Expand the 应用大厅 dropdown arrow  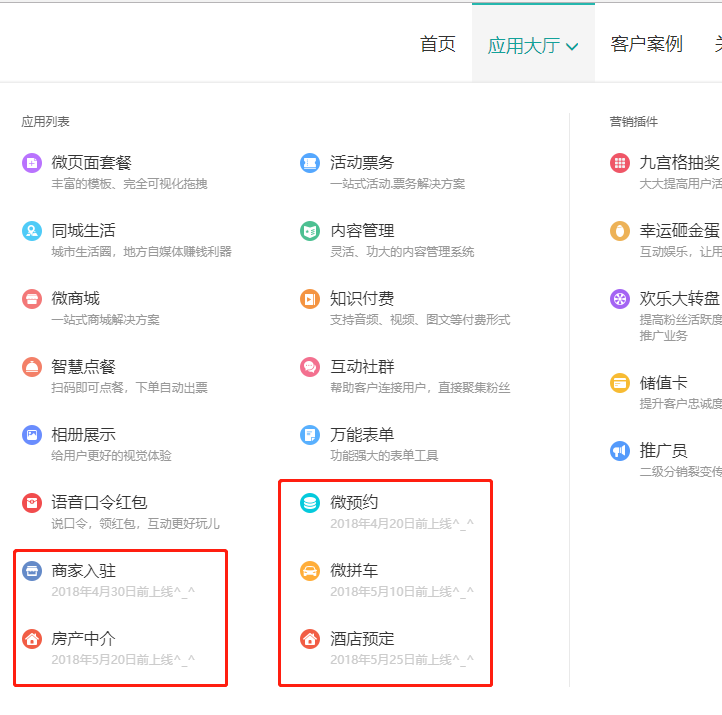coord(572,46)
